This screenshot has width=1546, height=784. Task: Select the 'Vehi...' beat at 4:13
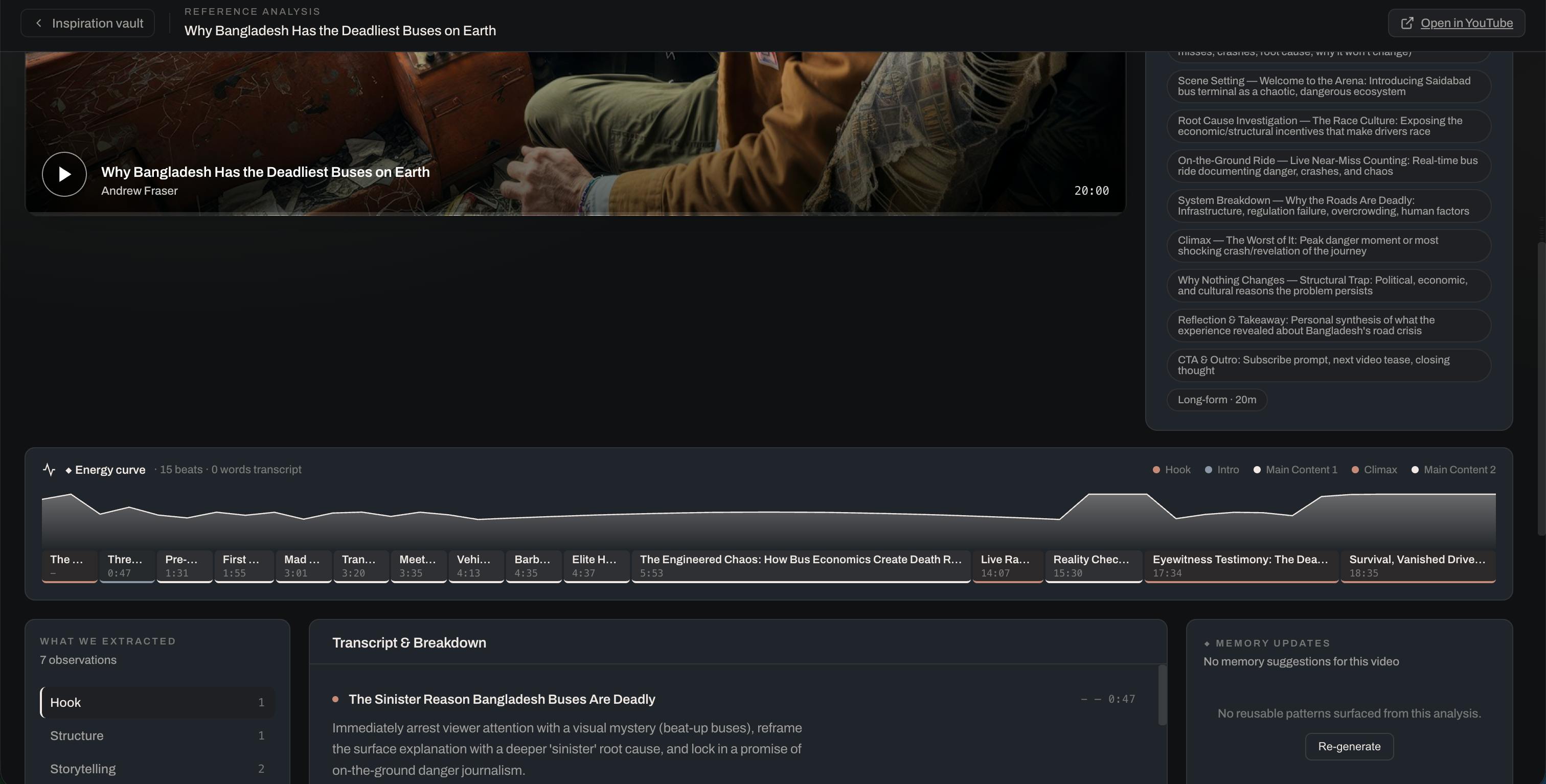(x=476, y=566)
